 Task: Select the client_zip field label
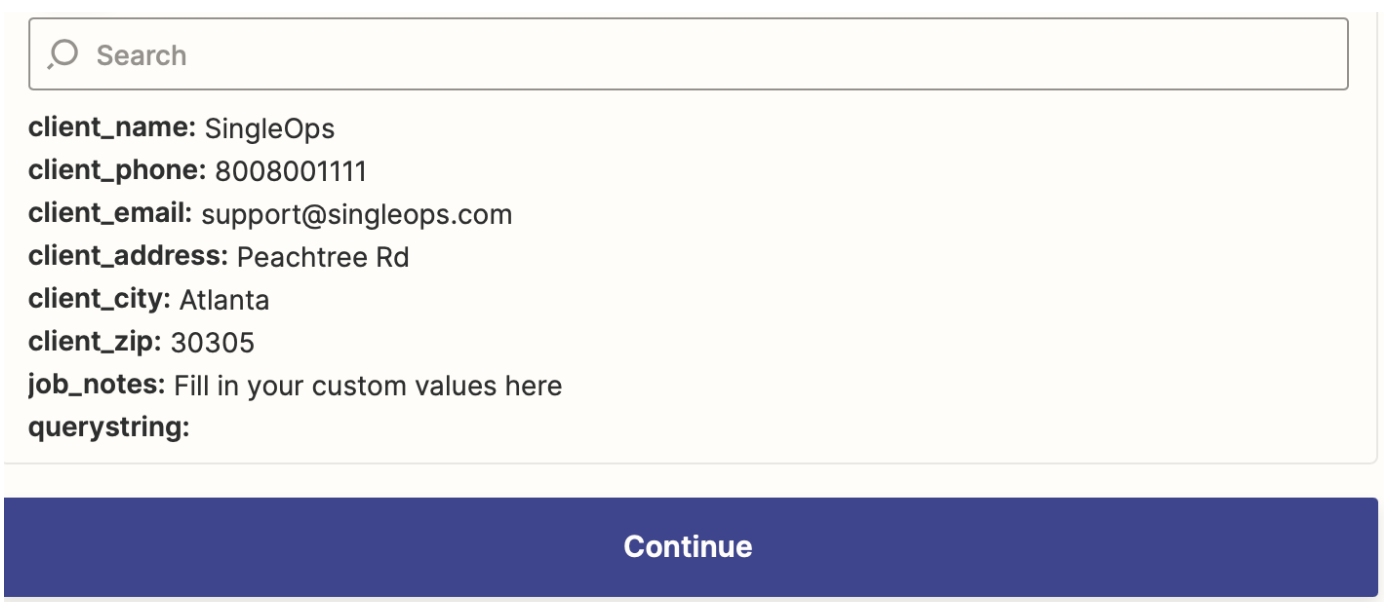pos(95,343)
